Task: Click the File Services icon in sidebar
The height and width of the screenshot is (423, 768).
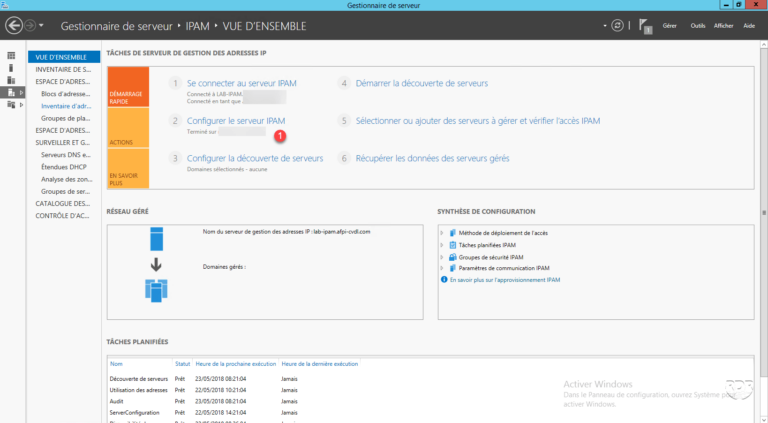Action: (11, 104)
